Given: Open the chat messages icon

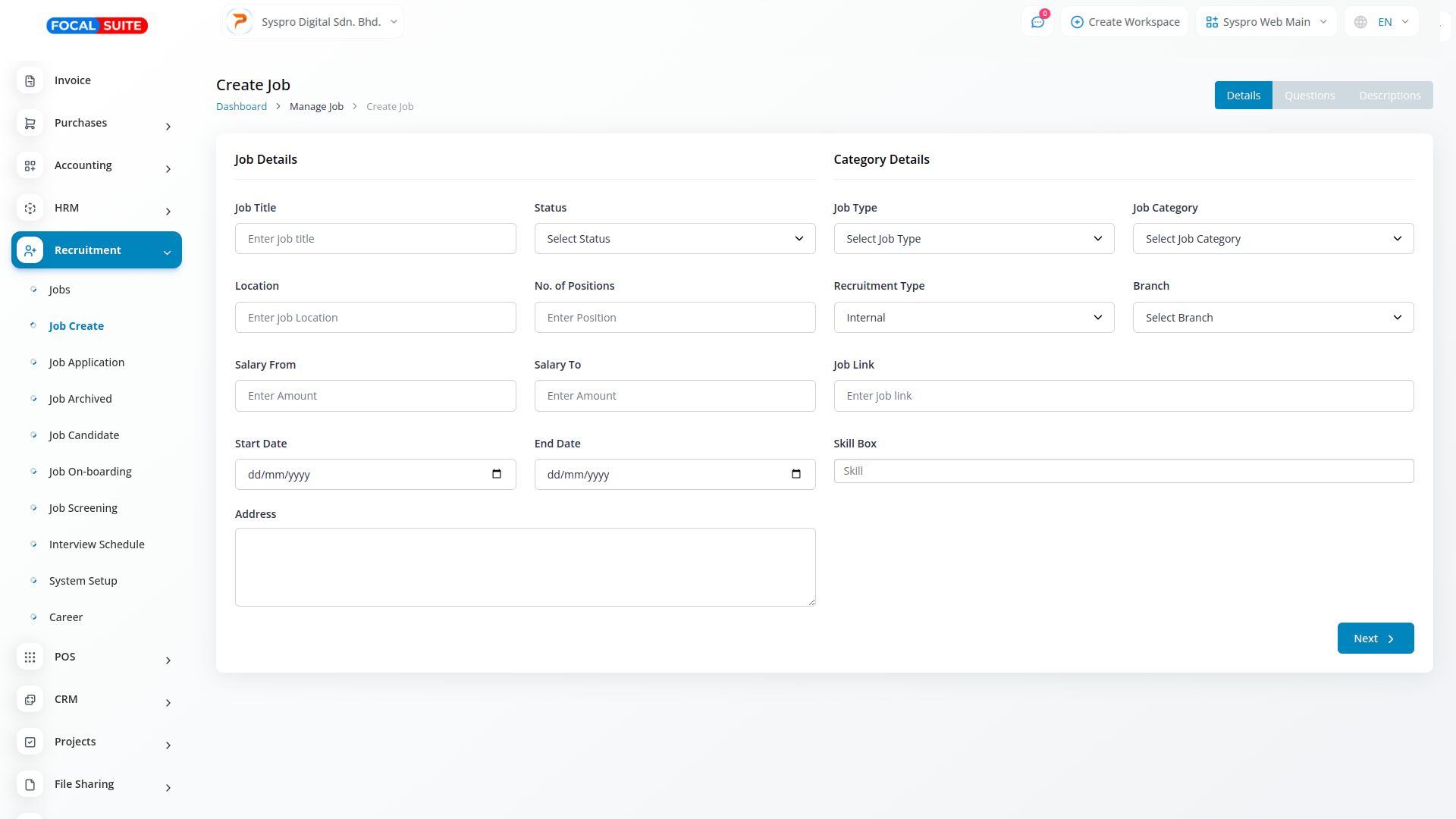Looking at the screenshot, I should click(1037, 22).
